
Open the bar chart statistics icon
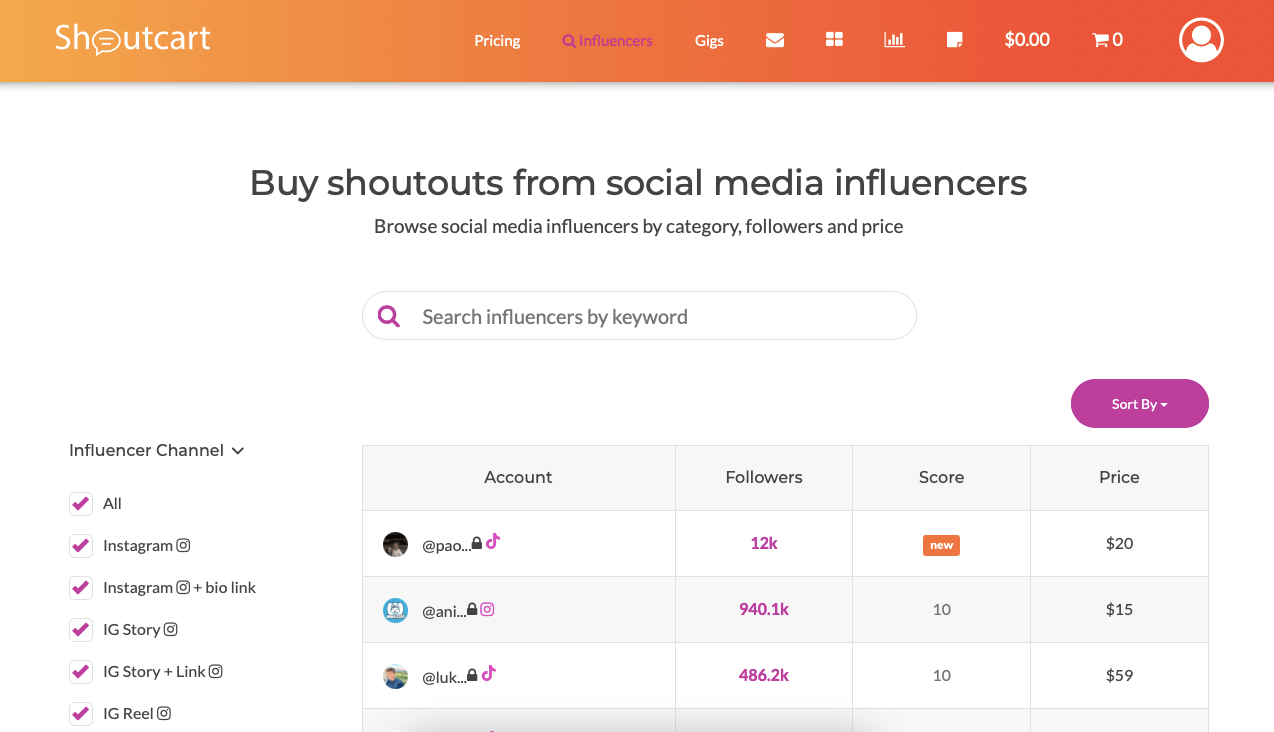click(x=894, y=40)
